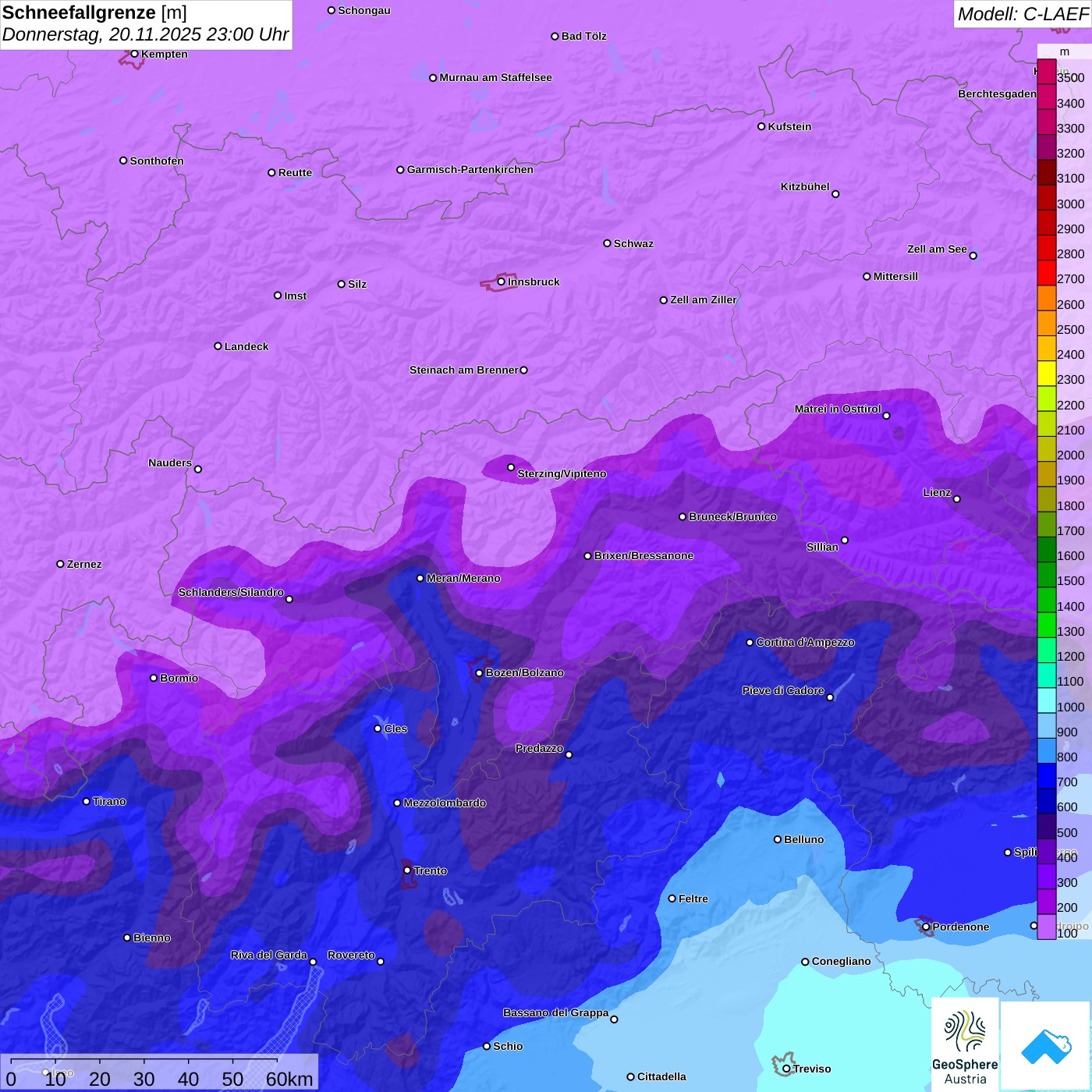Click the 'Schongau' label
The image size is (1092, 1092).
pyautogui.click(x=363, y=10)
